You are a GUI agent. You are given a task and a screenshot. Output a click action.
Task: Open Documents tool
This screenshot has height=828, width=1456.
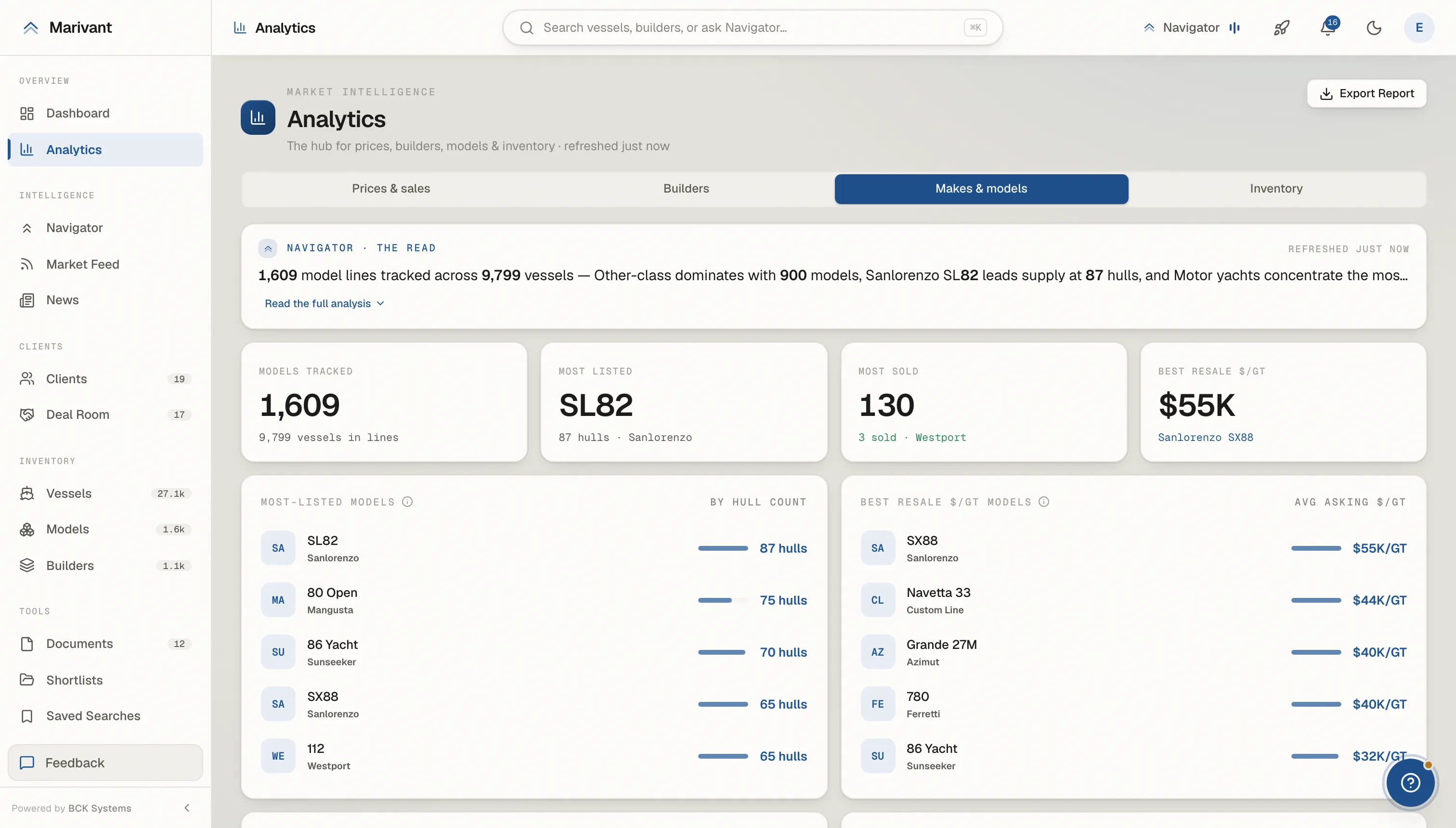105,643
